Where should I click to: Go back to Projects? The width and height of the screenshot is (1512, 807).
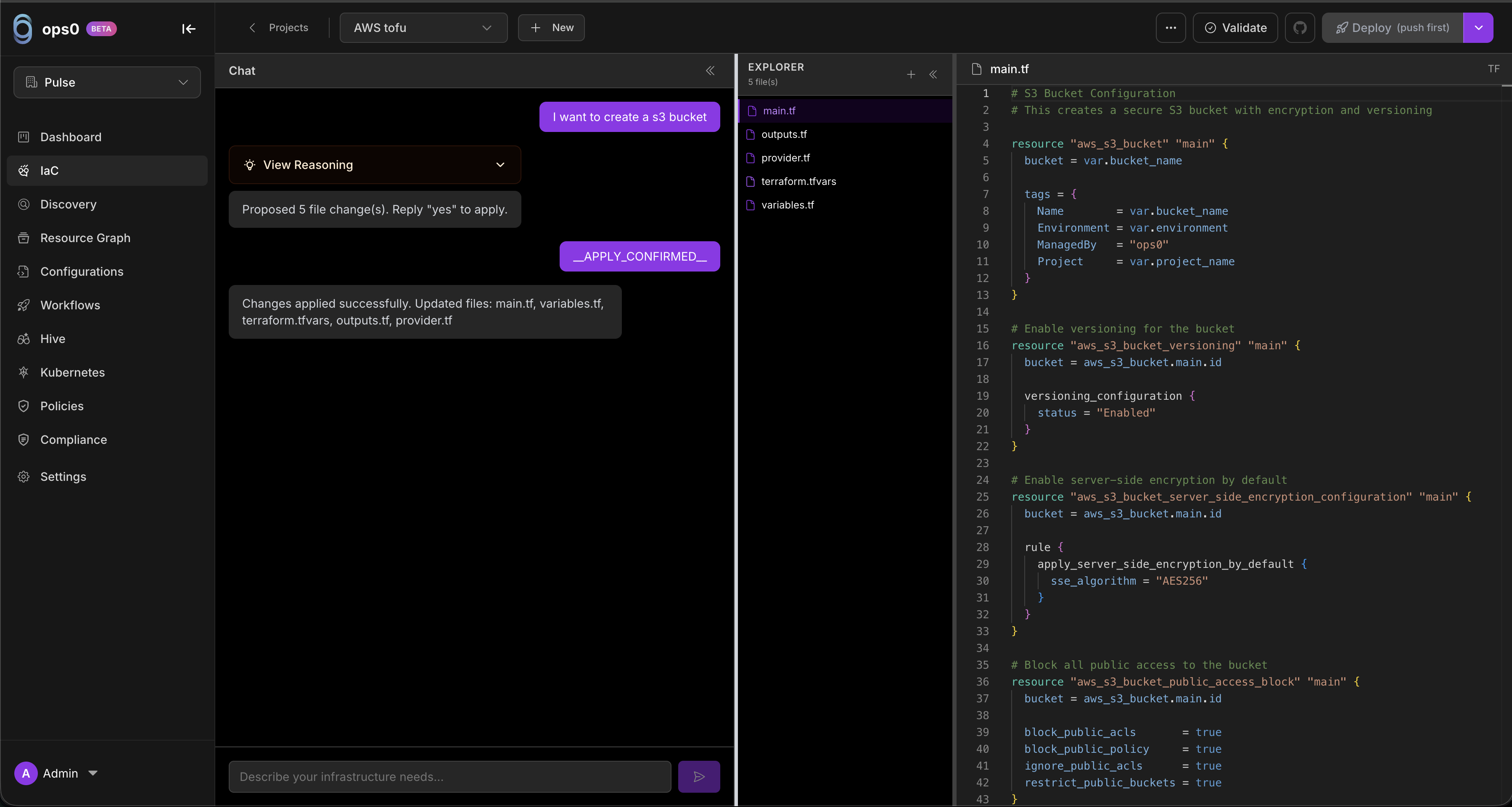(x=279, y=28)
